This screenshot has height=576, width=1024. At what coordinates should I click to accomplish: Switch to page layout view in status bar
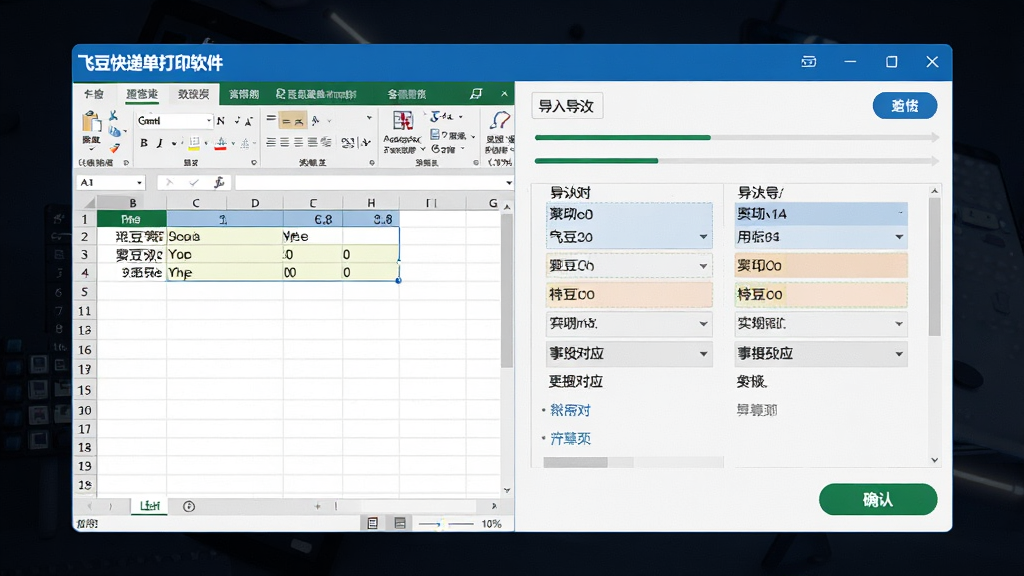[x=372, y=523]
